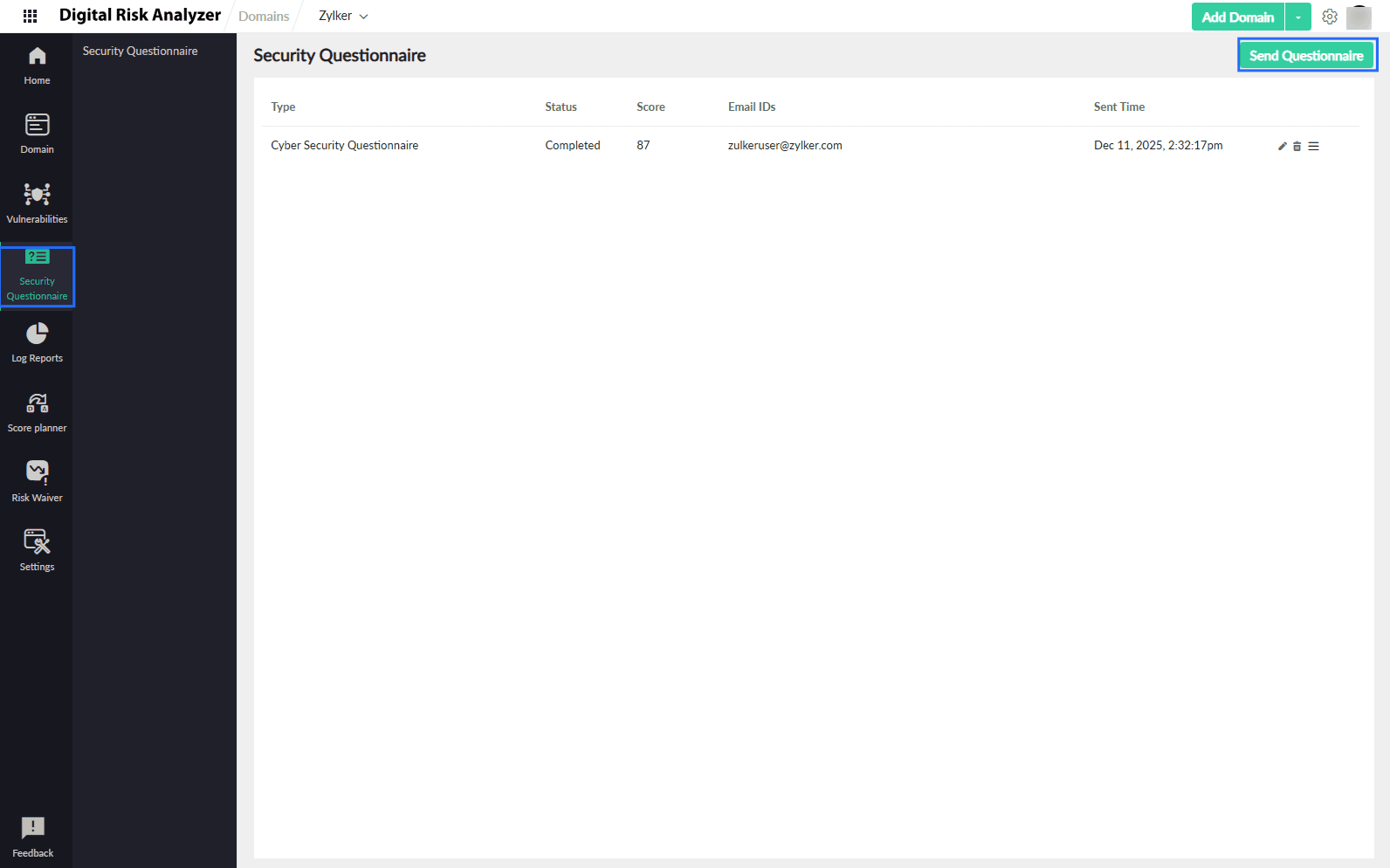Viewport: 1390px width, 868px height.
Task: Delete the Cyber Security Questionnaire entry
Action: (1297, 147)
